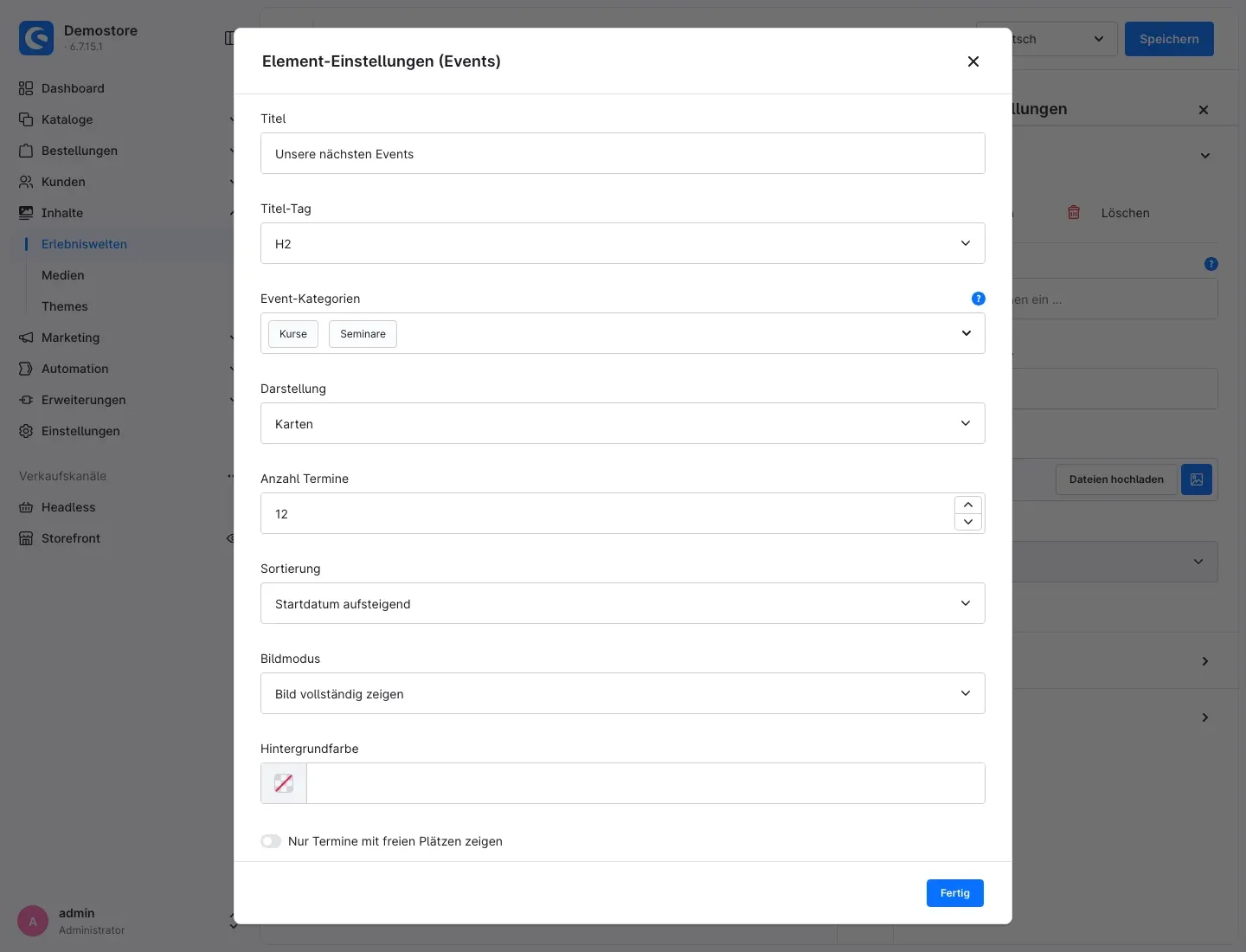Click the Fertig button
1246x952 pixels.
click(x=955, y=893)
